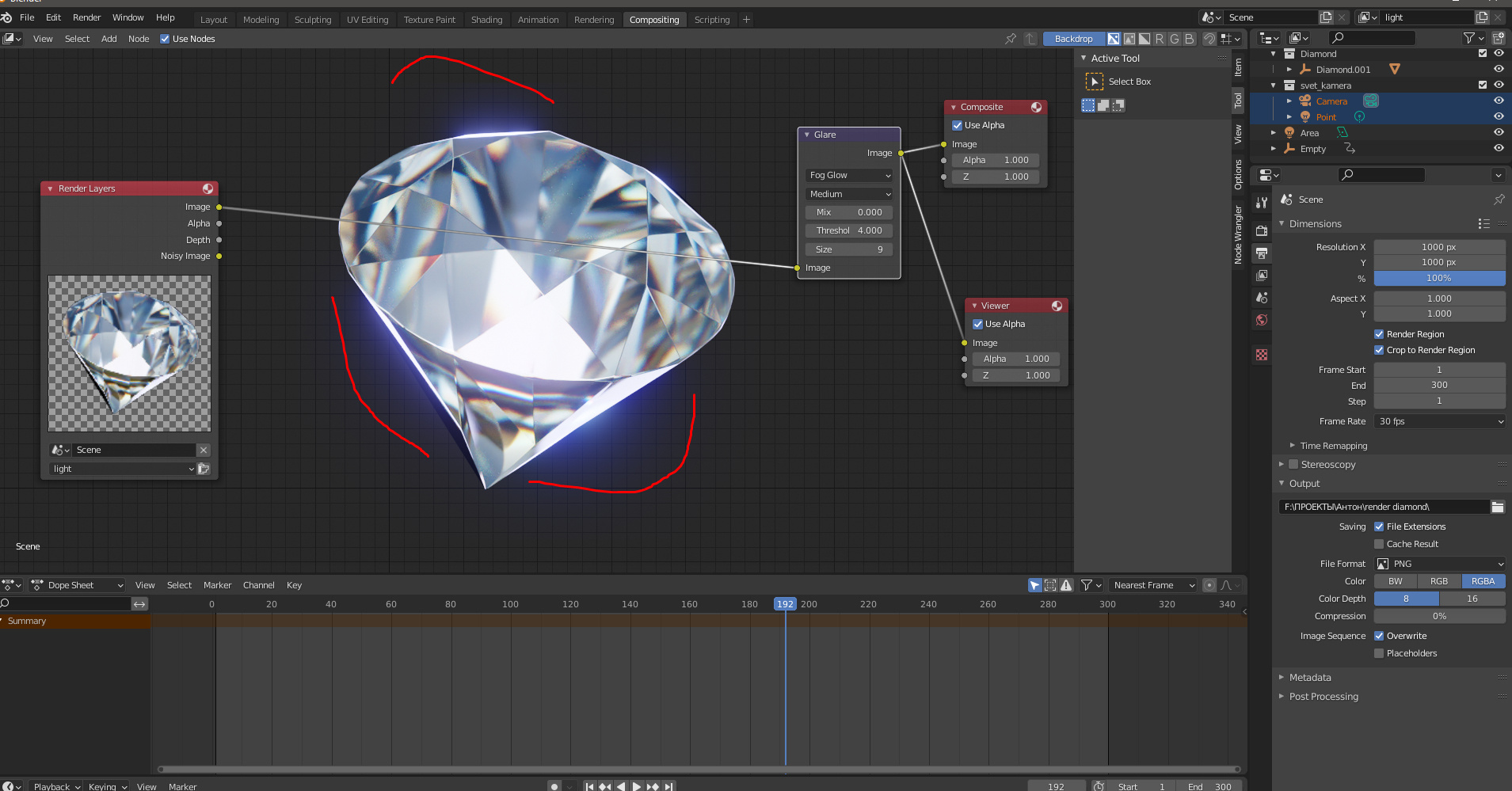The width and height of the screenshot is (1512, 791).
Task: Uncheck Crop to Render Region
Action: click(x=1379, y=350)
